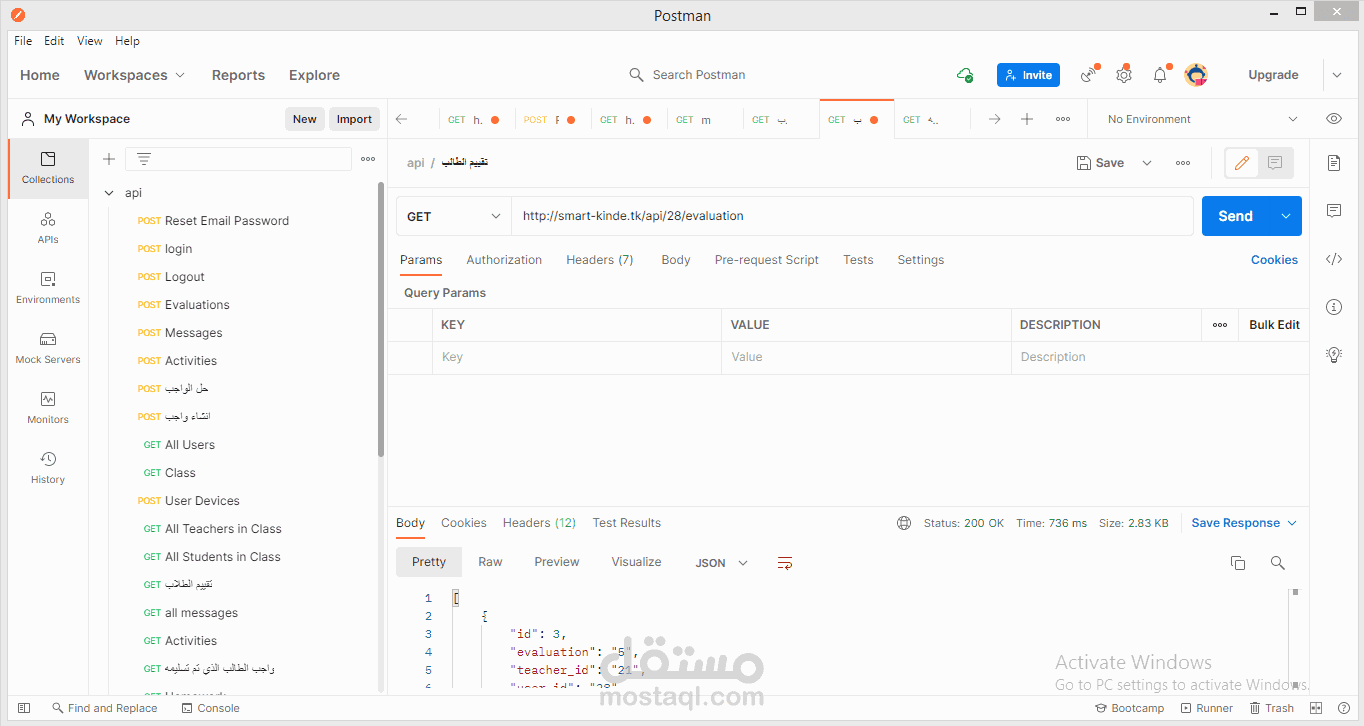The height and width of the screenshot is (726, 1364).
Task: Click the New button
Action: pos(304,119)
